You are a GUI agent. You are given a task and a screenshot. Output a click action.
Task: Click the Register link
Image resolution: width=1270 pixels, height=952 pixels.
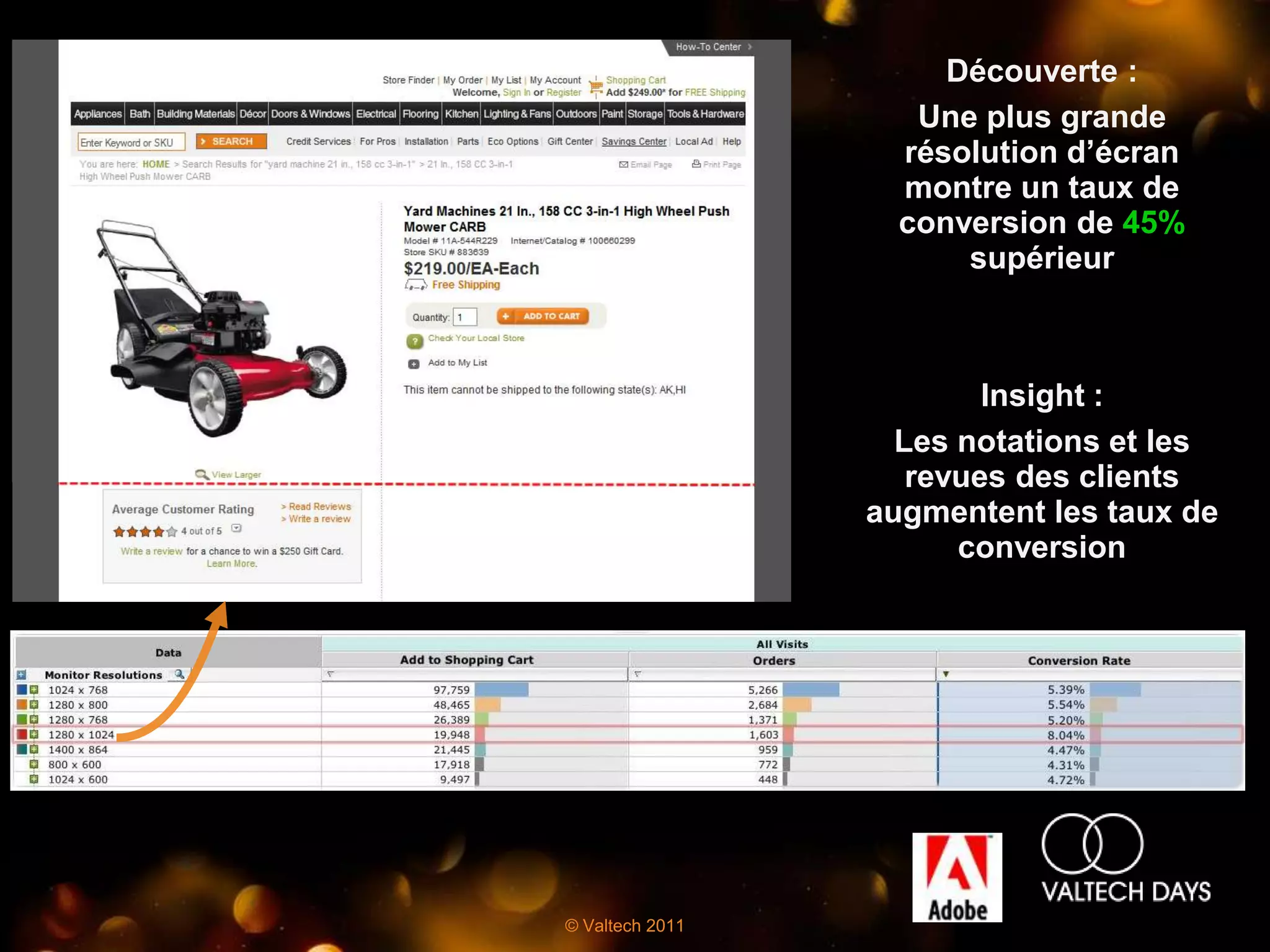point(564,92)
